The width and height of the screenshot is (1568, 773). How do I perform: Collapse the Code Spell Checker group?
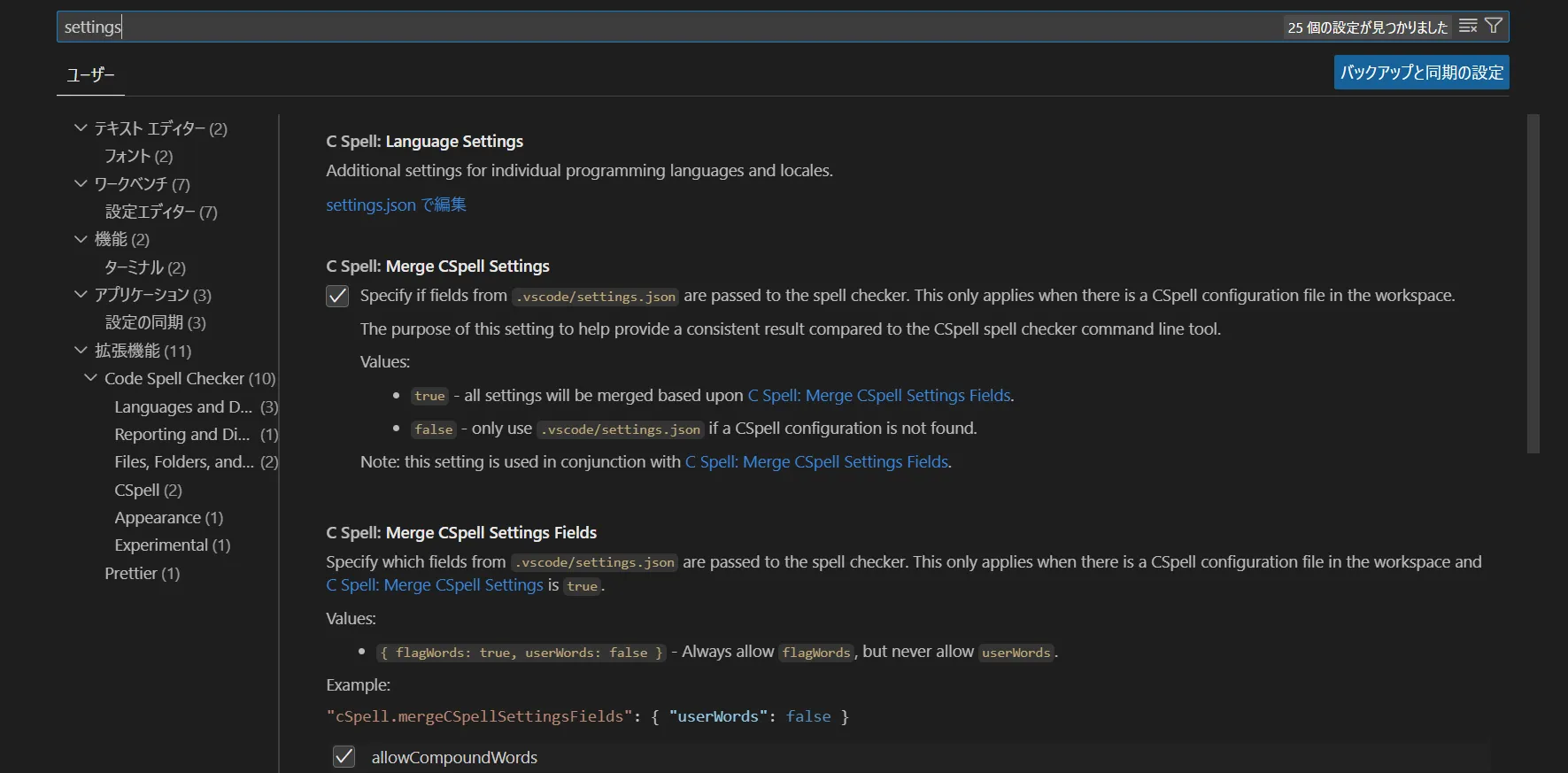90,378
